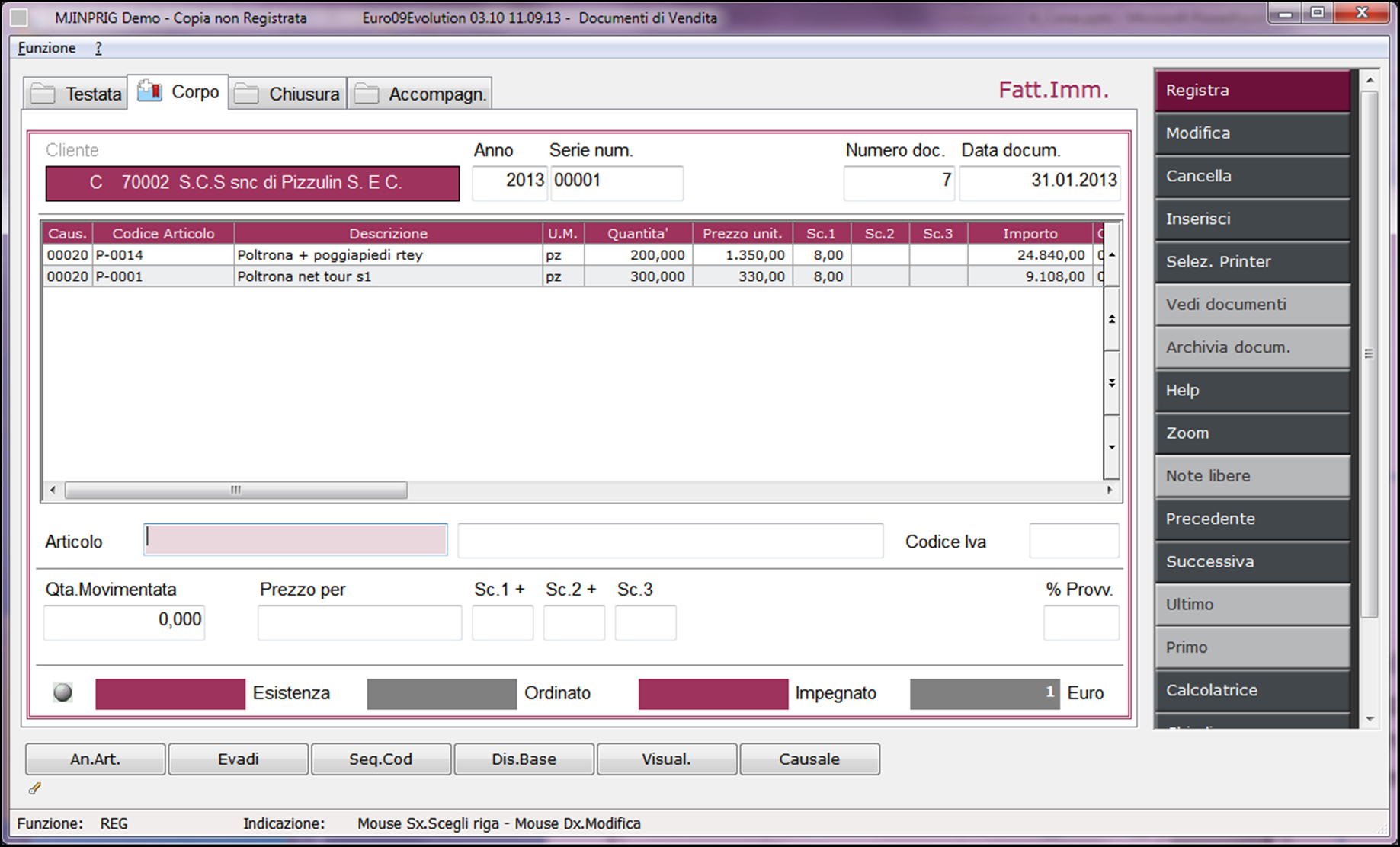This screenshot has width=1400, height=847.
Task: Click the Selez. Printer button
Action: tap(1252, 261)
